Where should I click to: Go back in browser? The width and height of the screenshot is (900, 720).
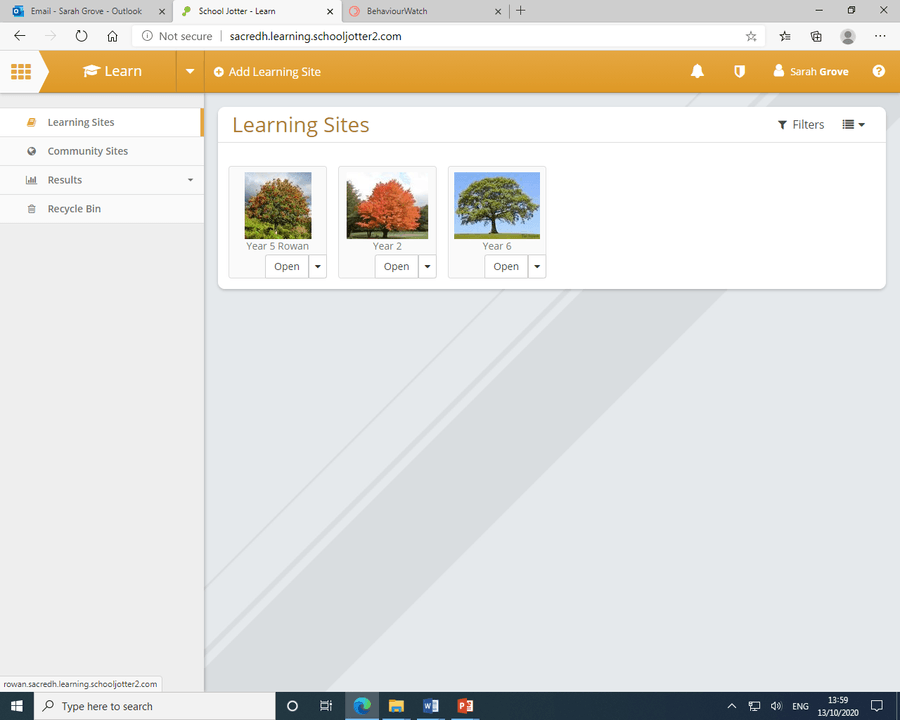click(20, 36)
